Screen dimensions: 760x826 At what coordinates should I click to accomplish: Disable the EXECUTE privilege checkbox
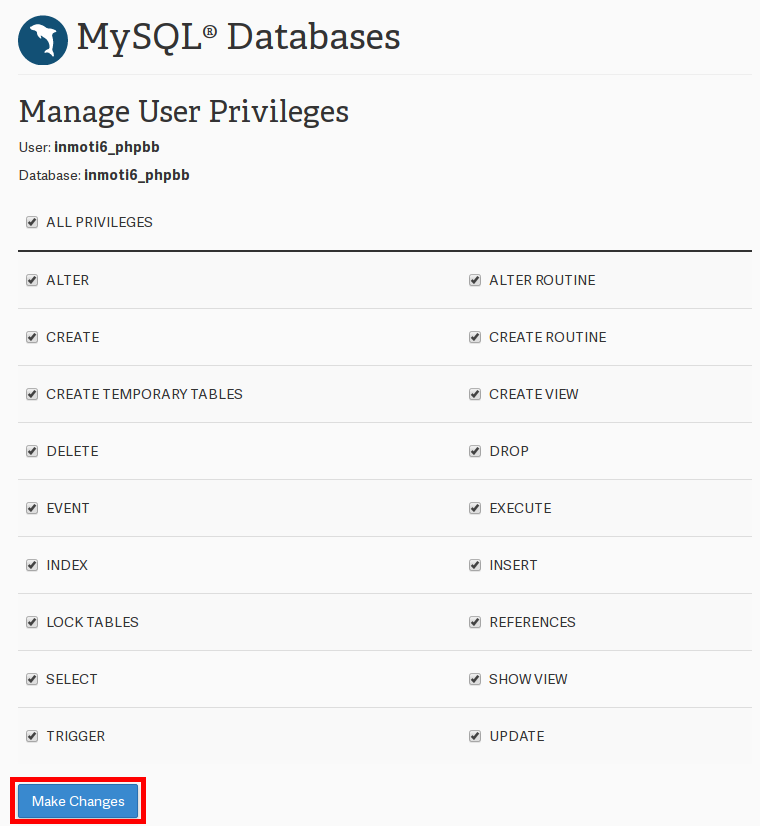coord(475,508)
